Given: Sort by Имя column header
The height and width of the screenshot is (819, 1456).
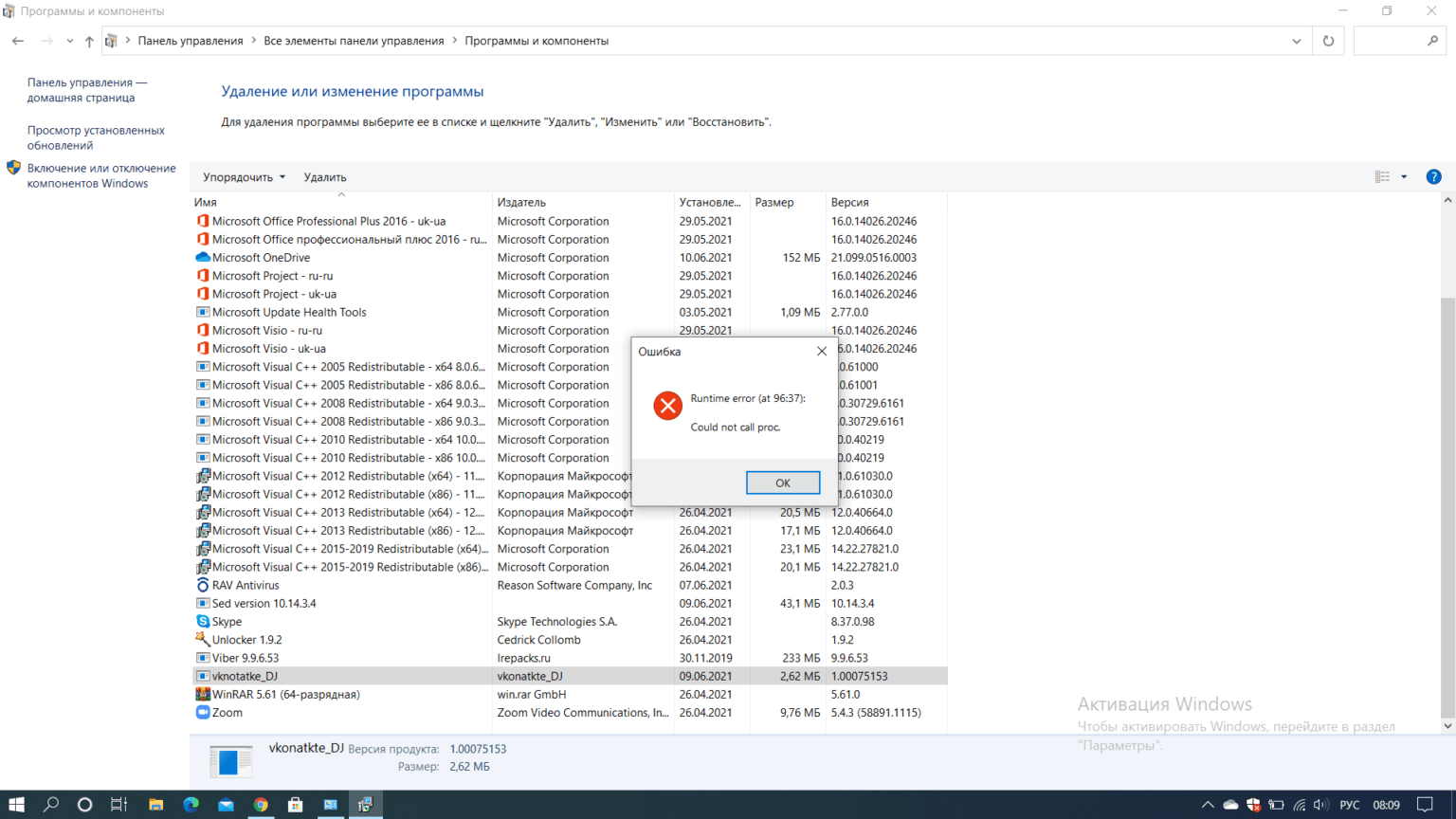Looking at the screenshot, I should coord(341,202).
